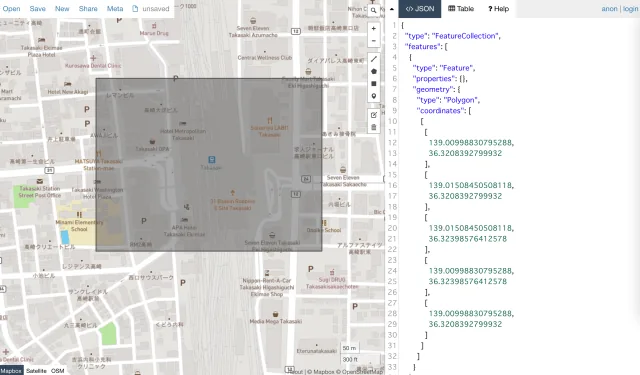The image size is (640, 375).
Task: Open the Open menu
Action: point(11,9)
